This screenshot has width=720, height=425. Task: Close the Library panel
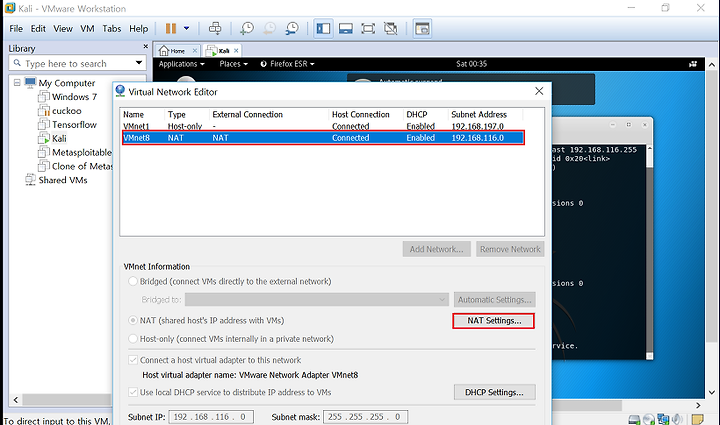pos(146,46)
